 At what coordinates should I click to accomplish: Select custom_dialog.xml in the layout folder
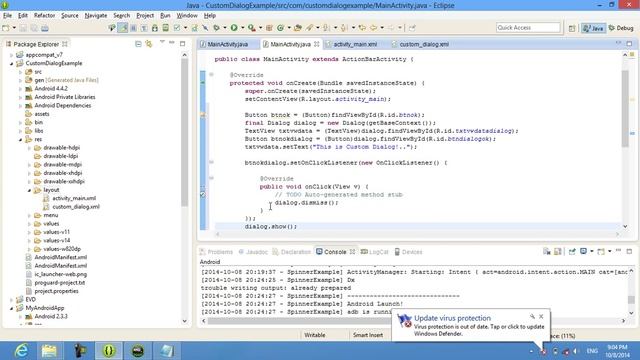pyautogui.click(x=76, y=207)
